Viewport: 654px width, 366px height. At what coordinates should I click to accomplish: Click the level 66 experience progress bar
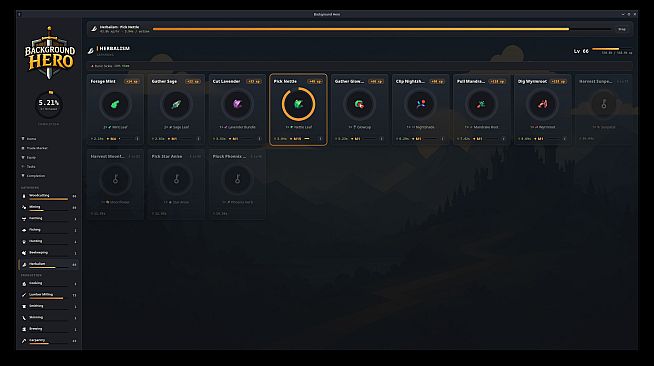[x=612, y=49]
